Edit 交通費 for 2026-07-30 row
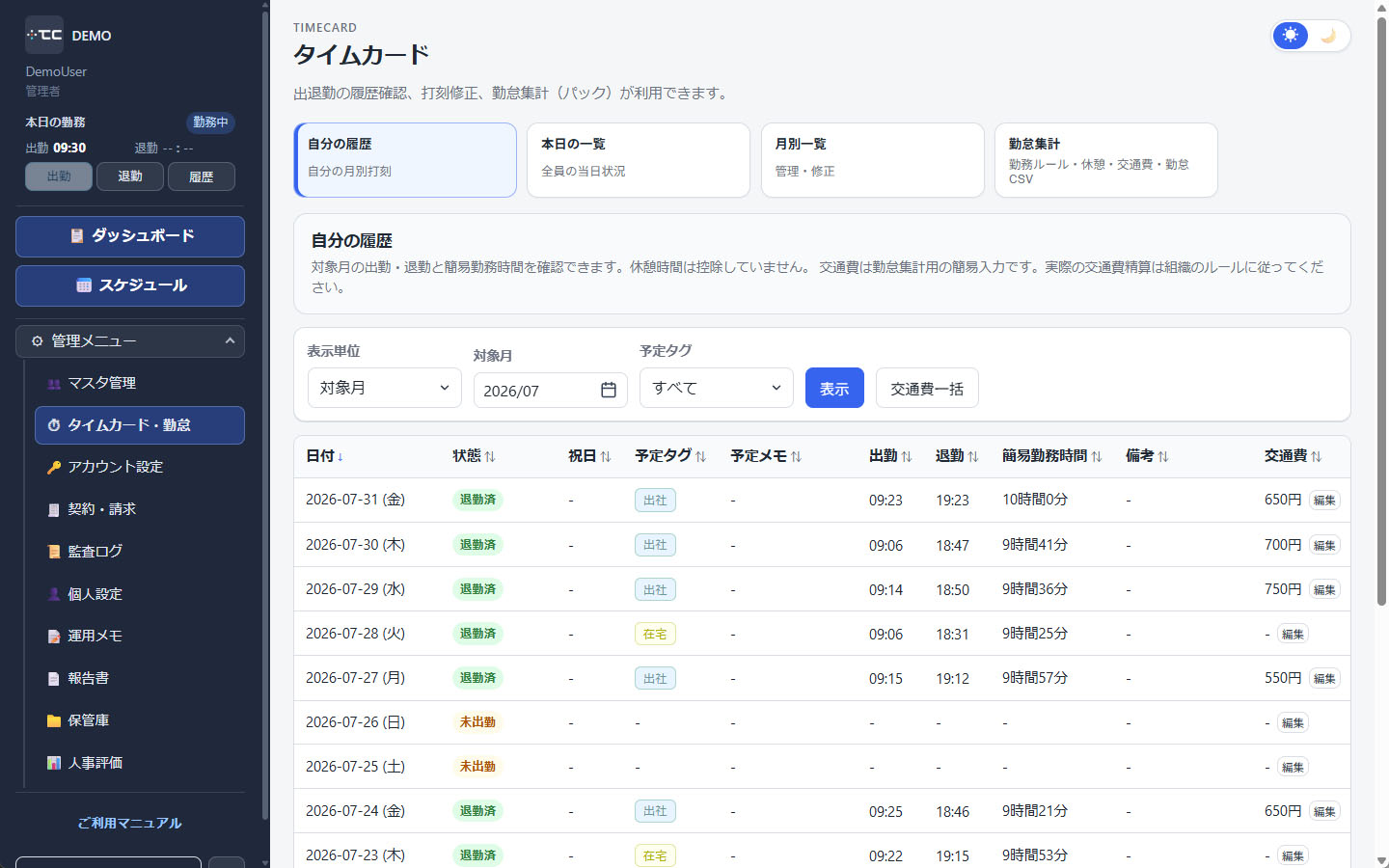 coord(1324,545)
